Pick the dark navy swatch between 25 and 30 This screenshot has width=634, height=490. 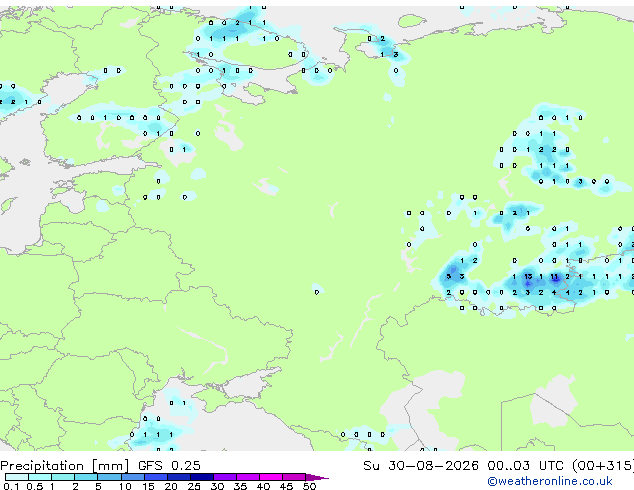tap(201, 477)
